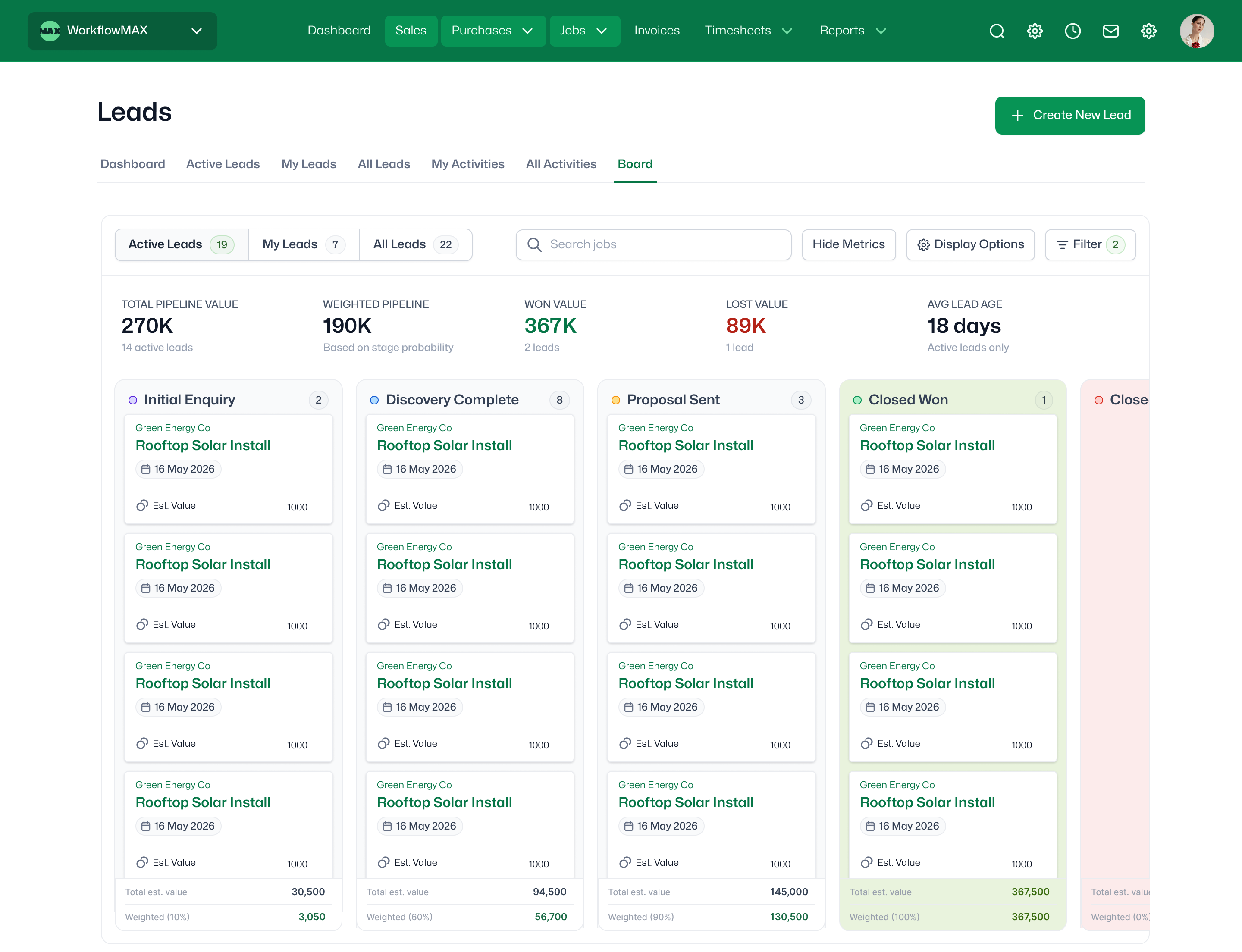Switch to the All Leads segment with 22
The width and height of the screenshot is (1242, 952).
click(x=416, y=245)
